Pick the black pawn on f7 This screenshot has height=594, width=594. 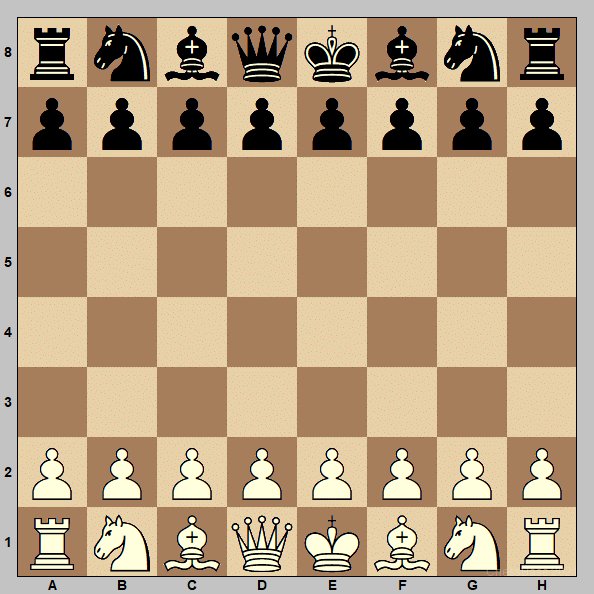coord(402,123)
